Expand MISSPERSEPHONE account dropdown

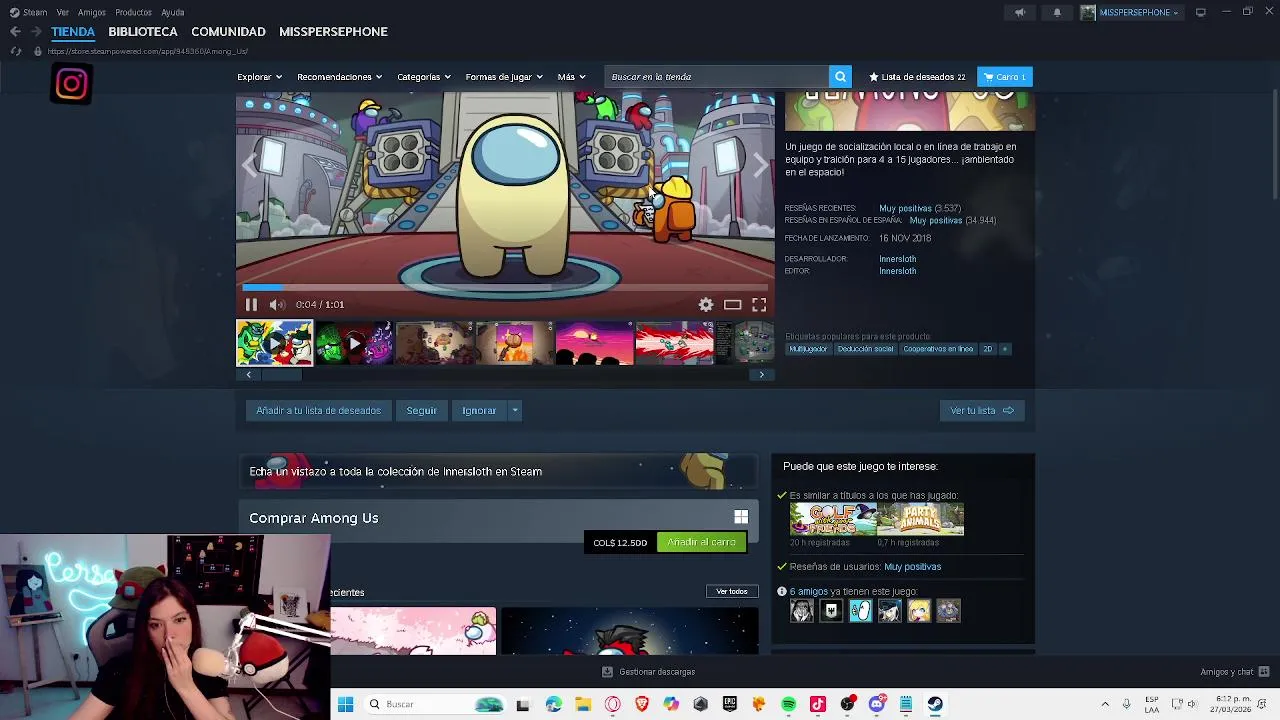pos(1130,12)
